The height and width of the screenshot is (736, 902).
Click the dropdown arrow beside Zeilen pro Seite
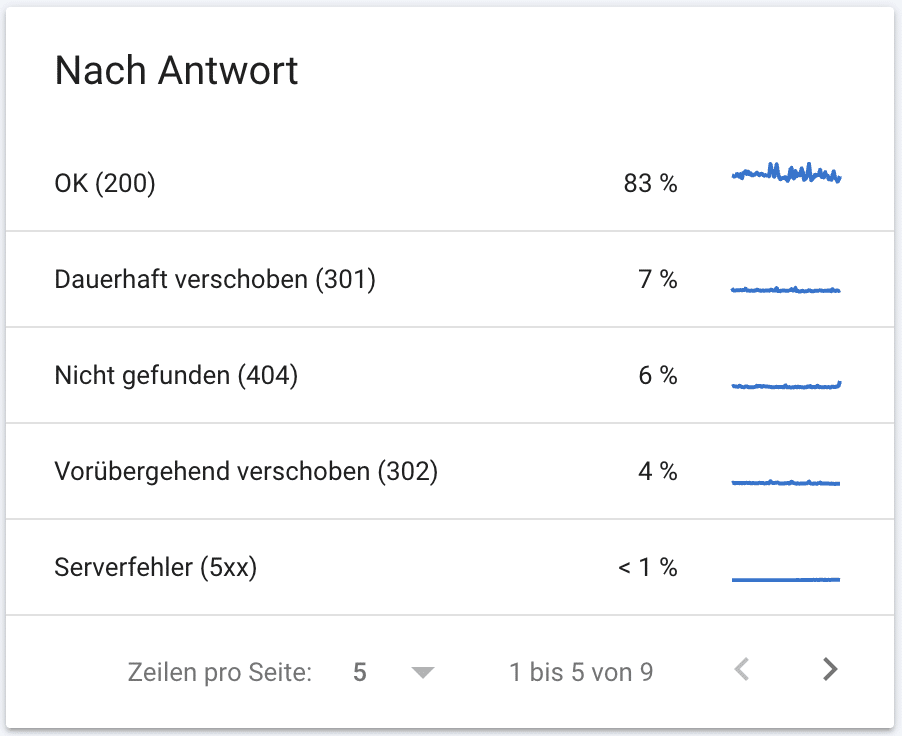tap(424, 673)
